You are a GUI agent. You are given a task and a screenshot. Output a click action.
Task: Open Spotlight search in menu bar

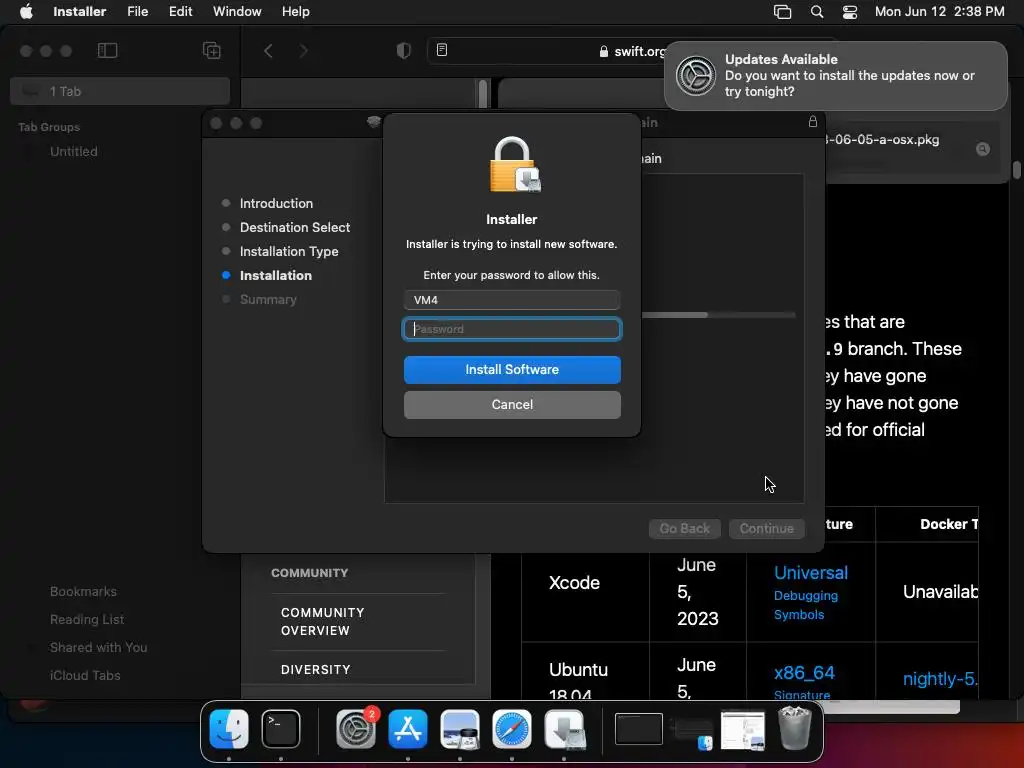pyautogui.click(x=816, y=12)
